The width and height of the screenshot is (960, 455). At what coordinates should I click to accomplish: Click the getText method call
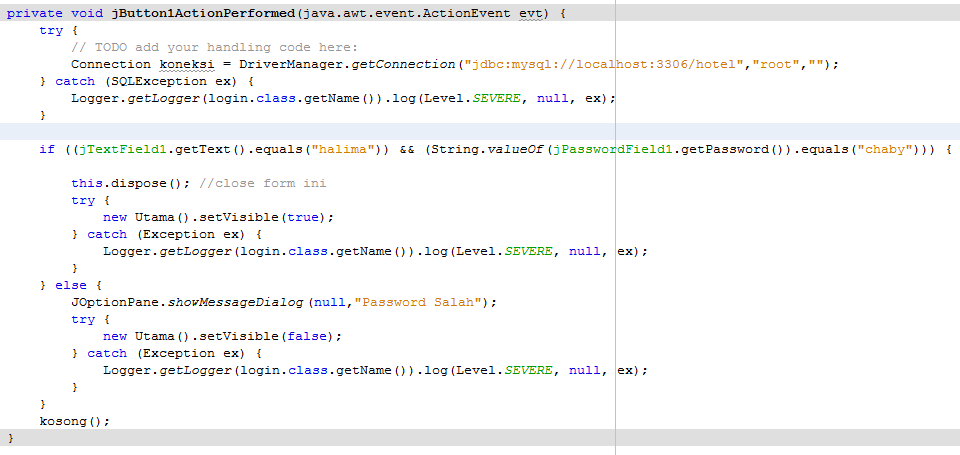tap(203, 149)
